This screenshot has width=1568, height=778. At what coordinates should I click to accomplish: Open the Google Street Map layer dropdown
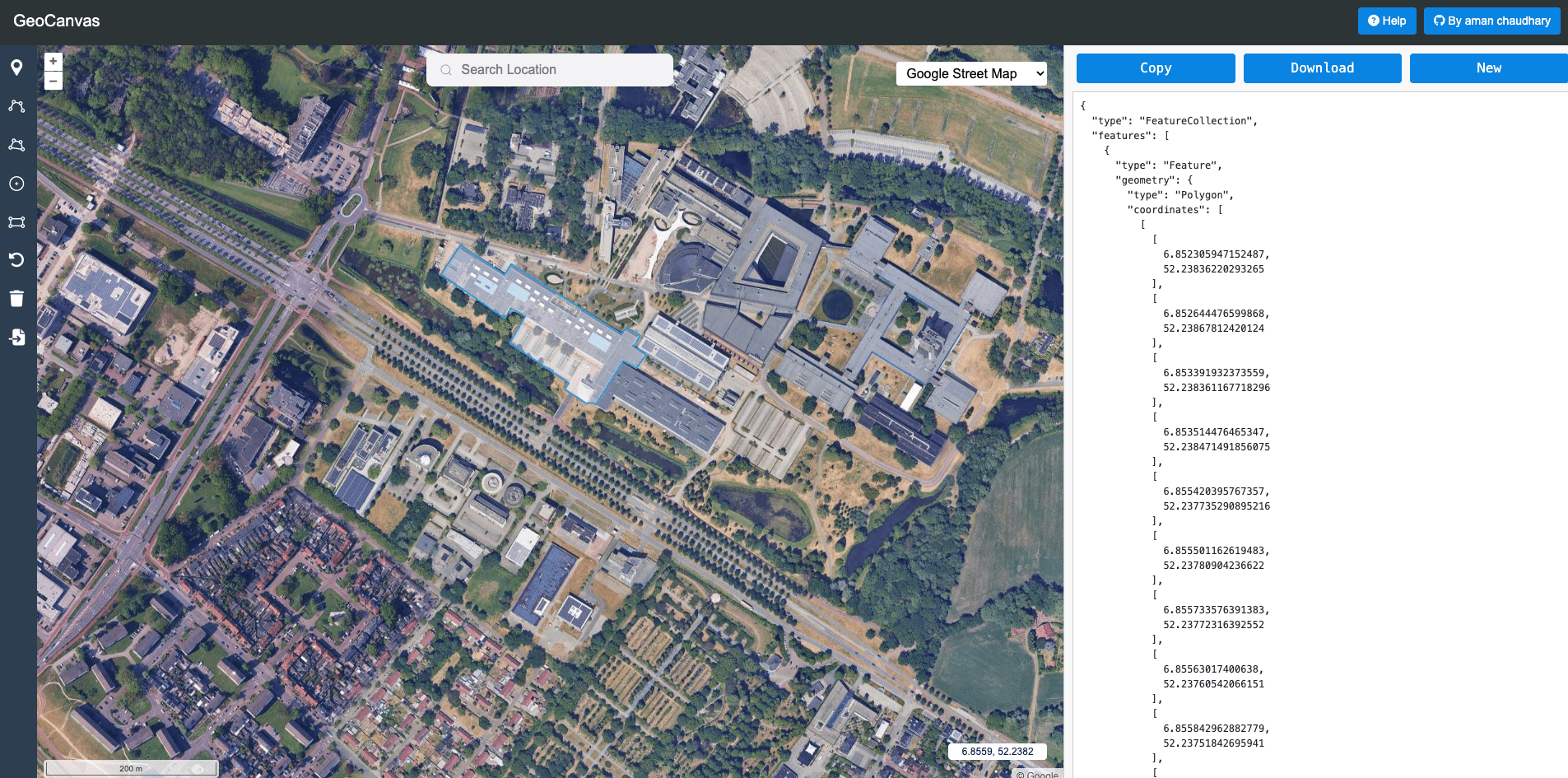click(971, 74)
